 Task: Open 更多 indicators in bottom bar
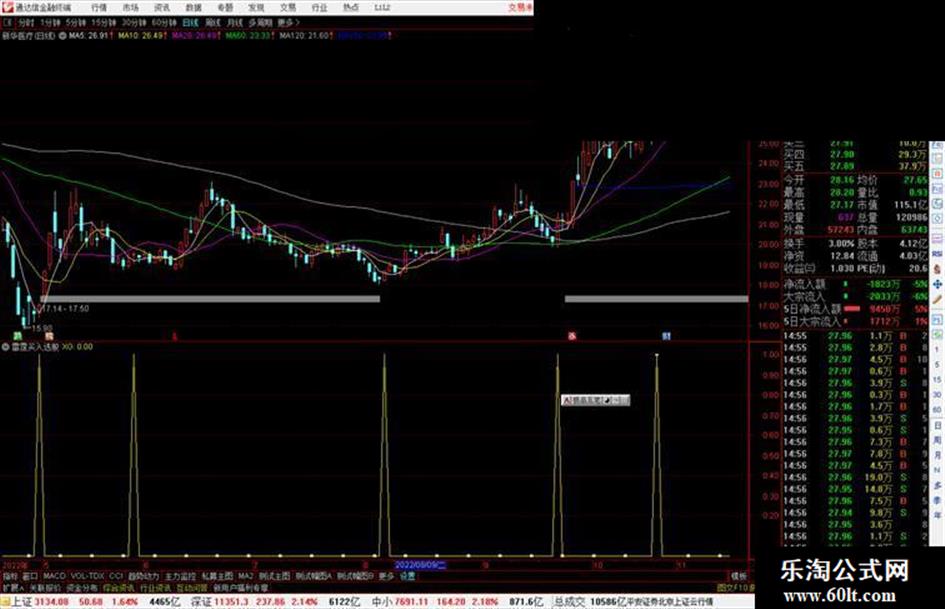coord(386,577)
